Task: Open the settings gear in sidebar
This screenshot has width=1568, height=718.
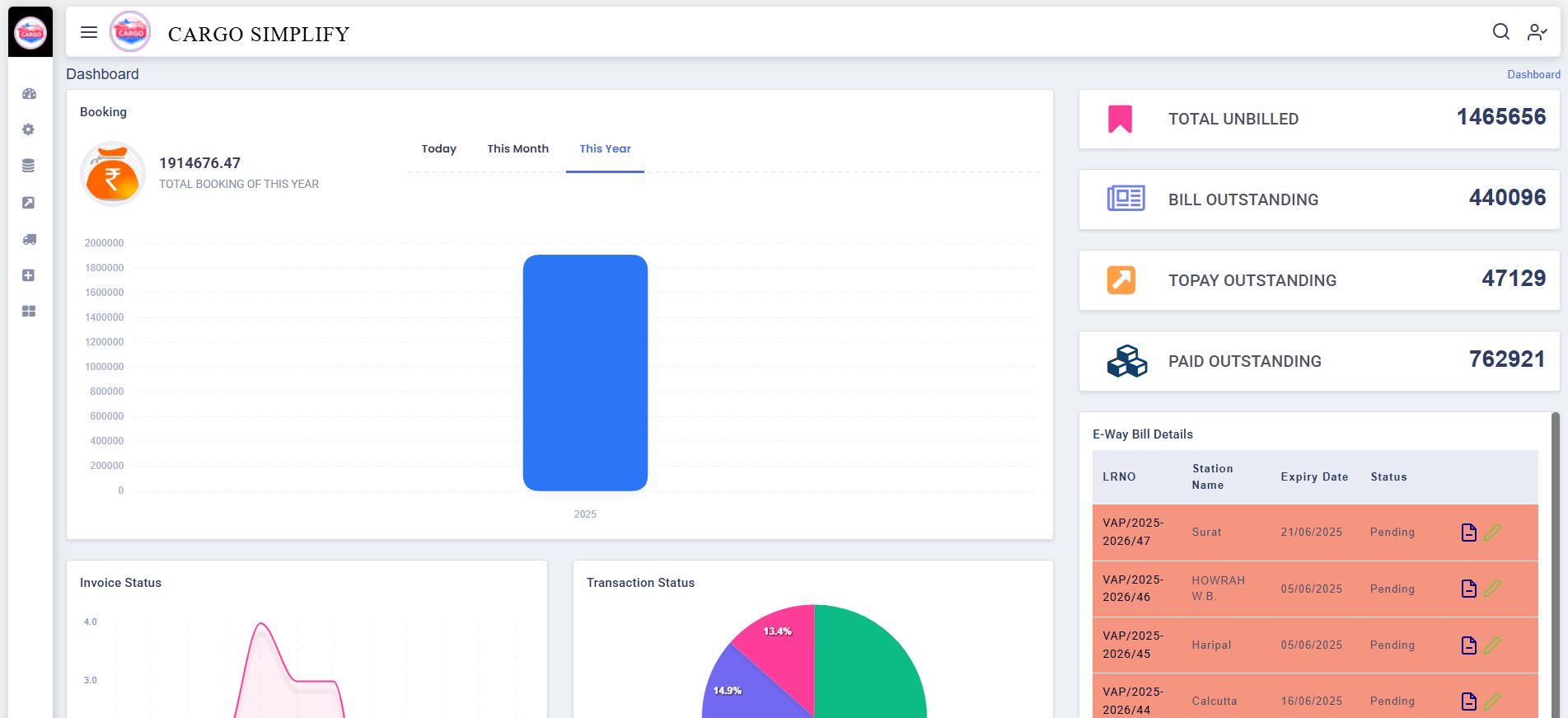Action: click(x=29, y=129)
